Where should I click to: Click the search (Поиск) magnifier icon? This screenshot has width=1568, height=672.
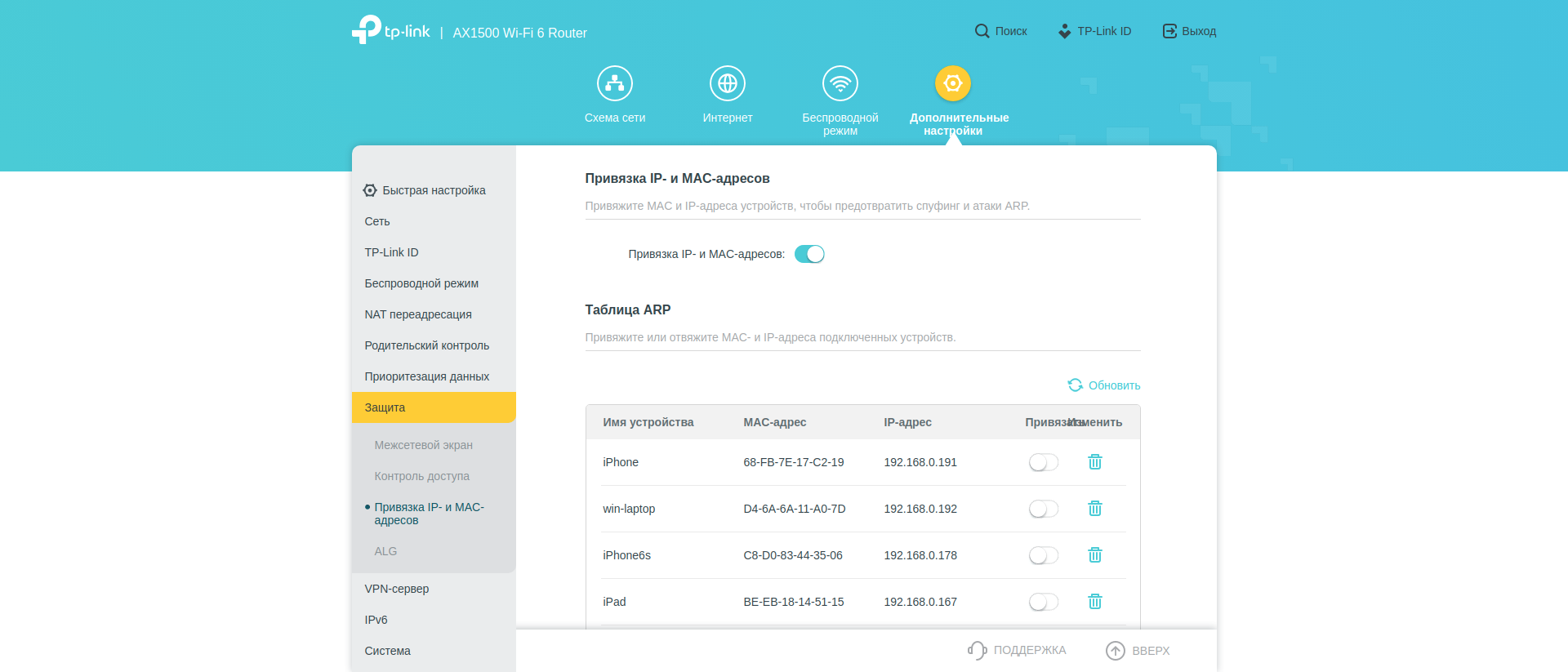click(982, 31)
